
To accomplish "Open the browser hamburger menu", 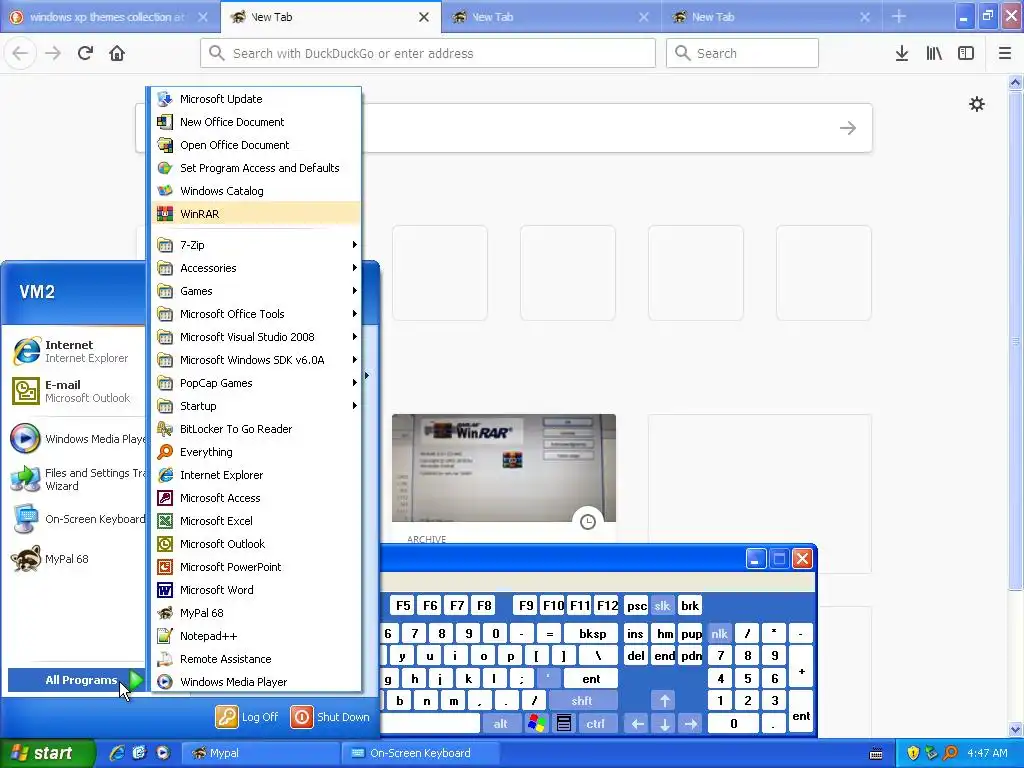I will coord(1005,53).
